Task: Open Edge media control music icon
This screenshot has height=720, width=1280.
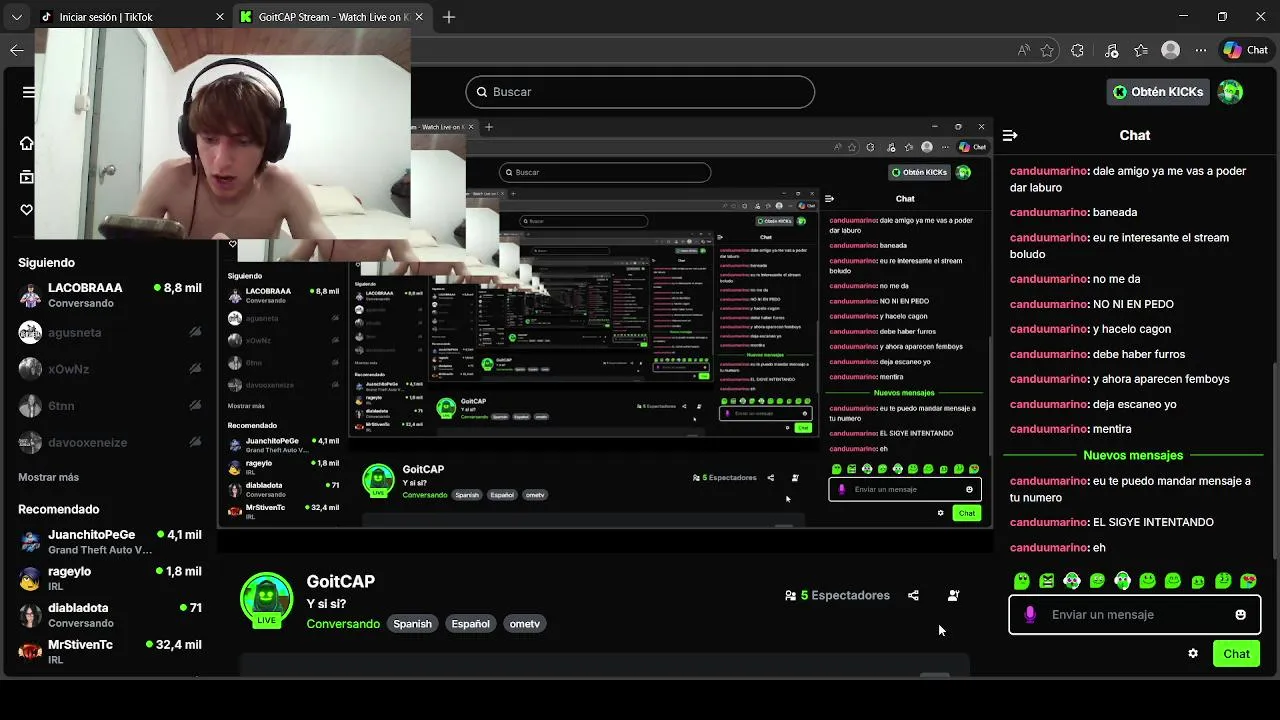Action: pos(1112,50)
